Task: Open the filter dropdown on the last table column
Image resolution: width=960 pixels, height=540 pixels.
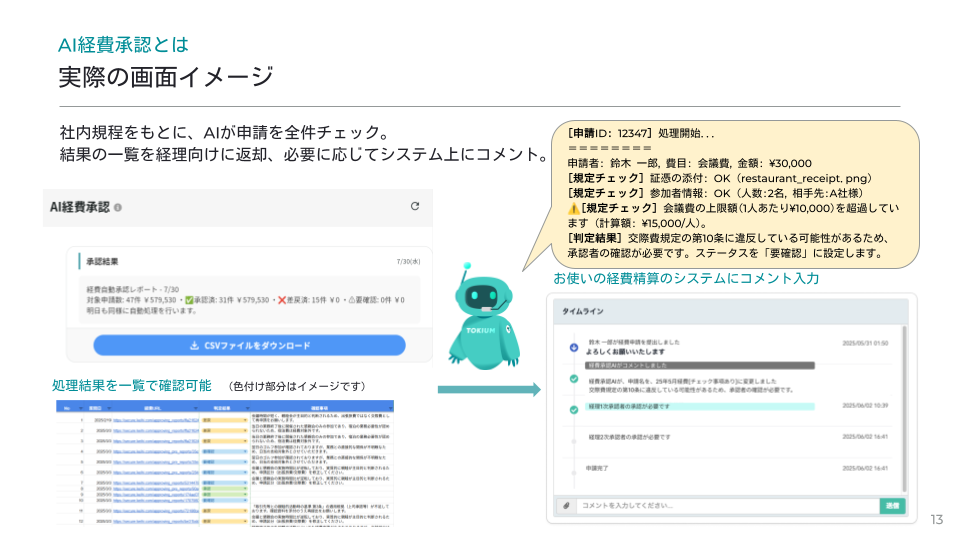Action: [389, 408]
